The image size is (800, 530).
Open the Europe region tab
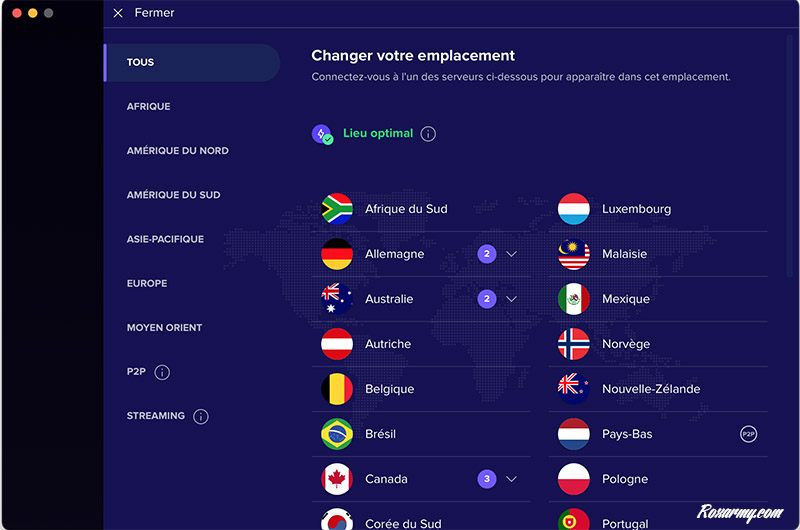coord(147,283)
